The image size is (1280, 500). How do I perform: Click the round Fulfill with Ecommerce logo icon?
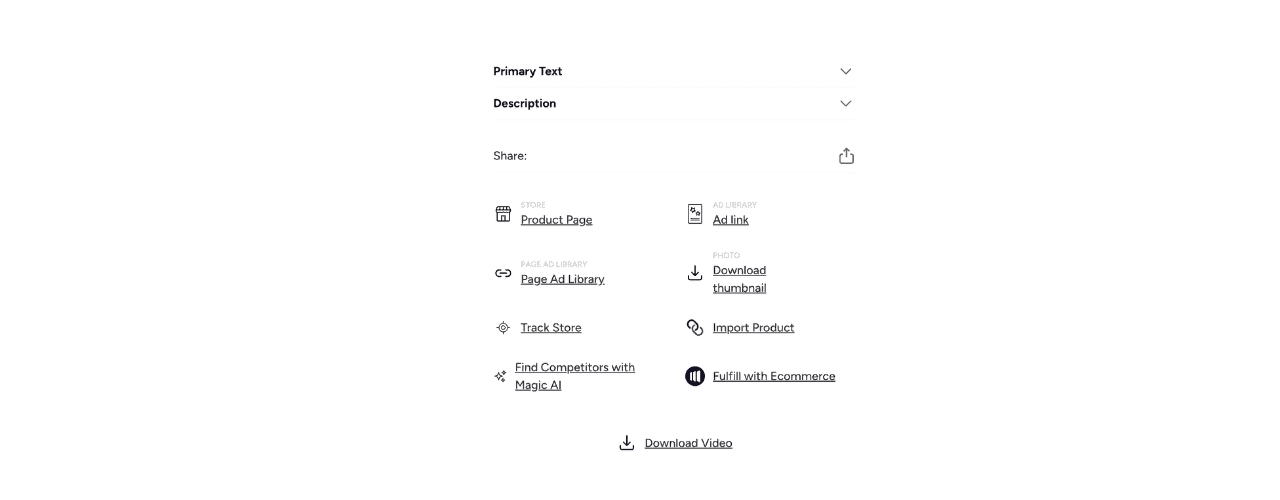pos(695,376)
